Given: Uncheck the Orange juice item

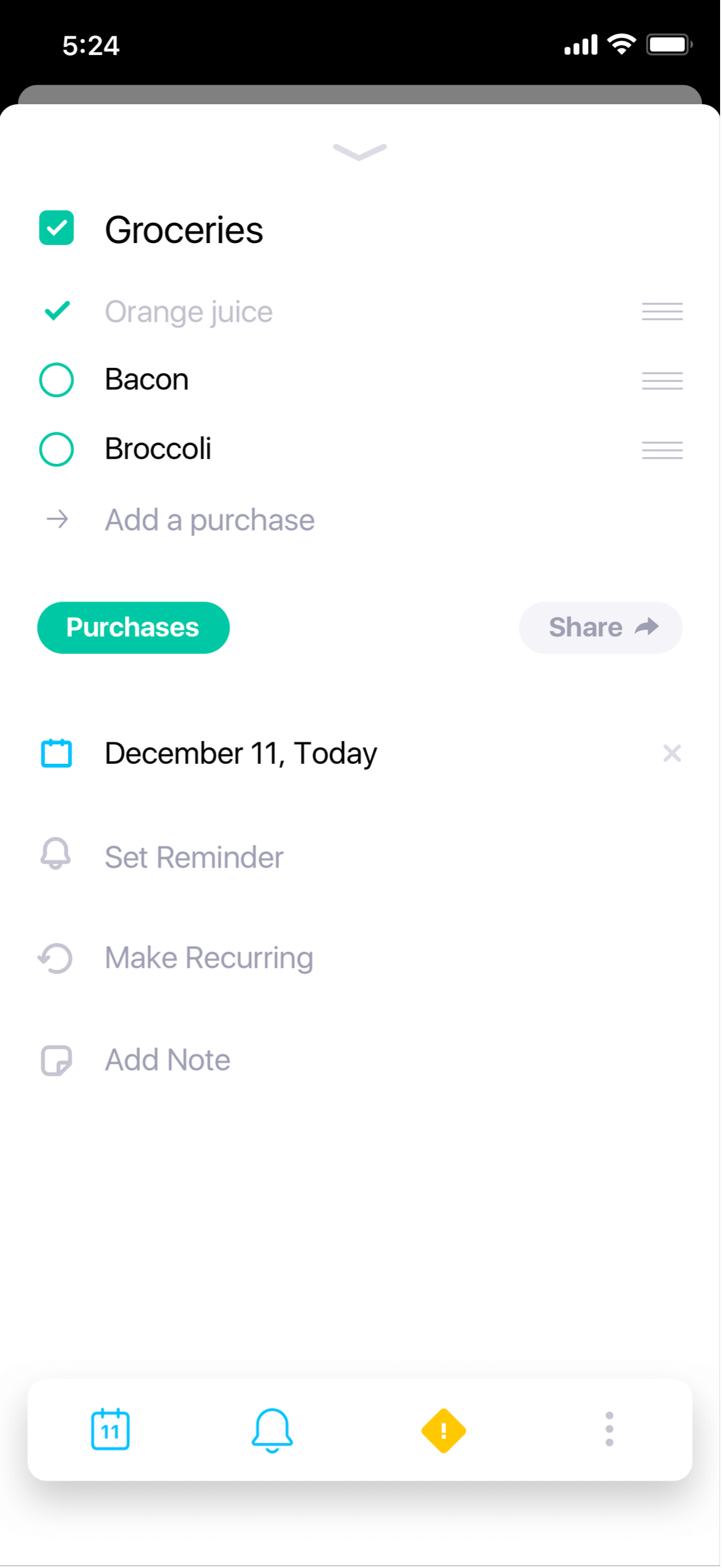Looking at the screenshot, I should point(57,311).
